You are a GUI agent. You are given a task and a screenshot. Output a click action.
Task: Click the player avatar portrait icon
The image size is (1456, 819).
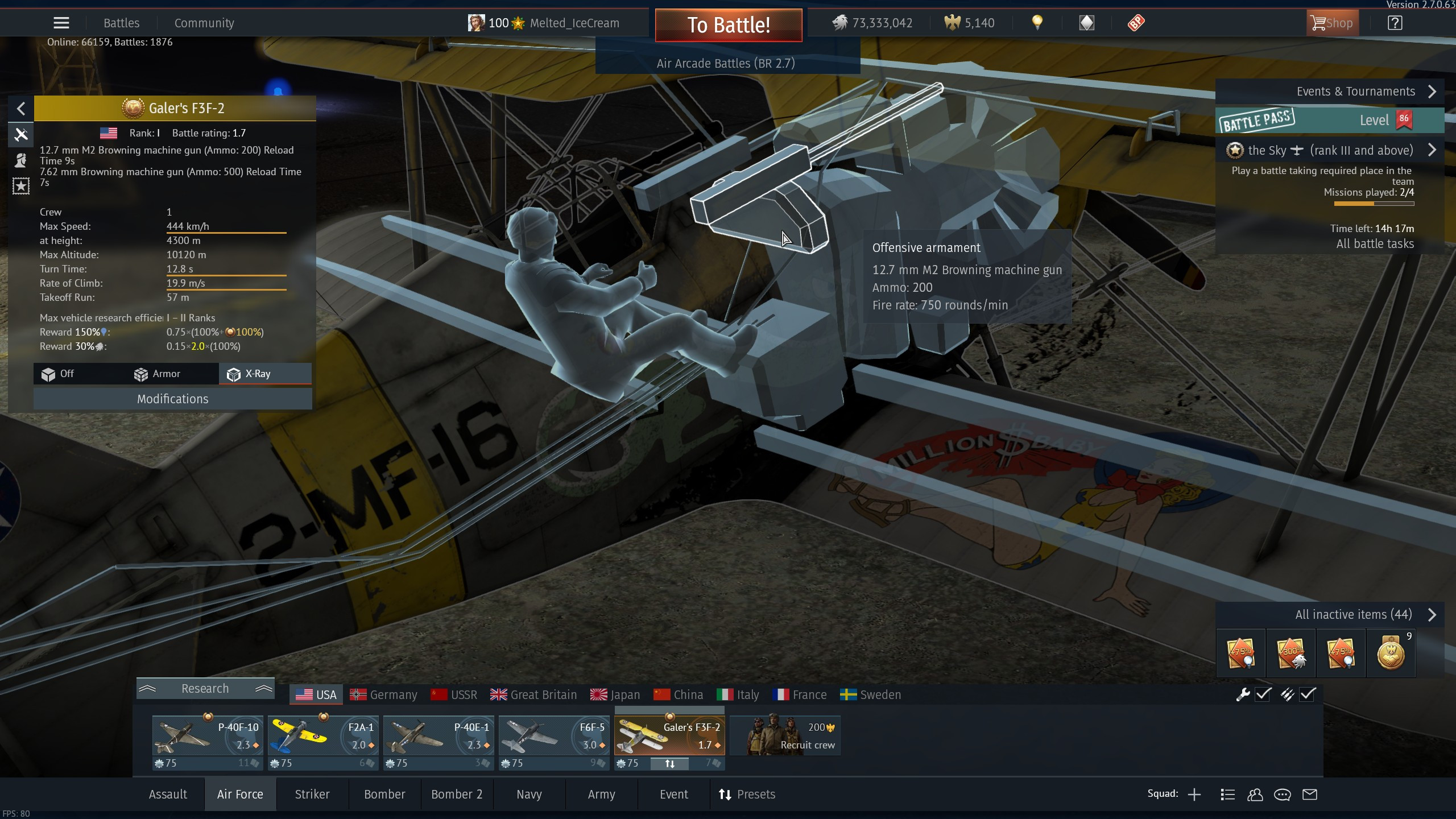tap(476, 23)
